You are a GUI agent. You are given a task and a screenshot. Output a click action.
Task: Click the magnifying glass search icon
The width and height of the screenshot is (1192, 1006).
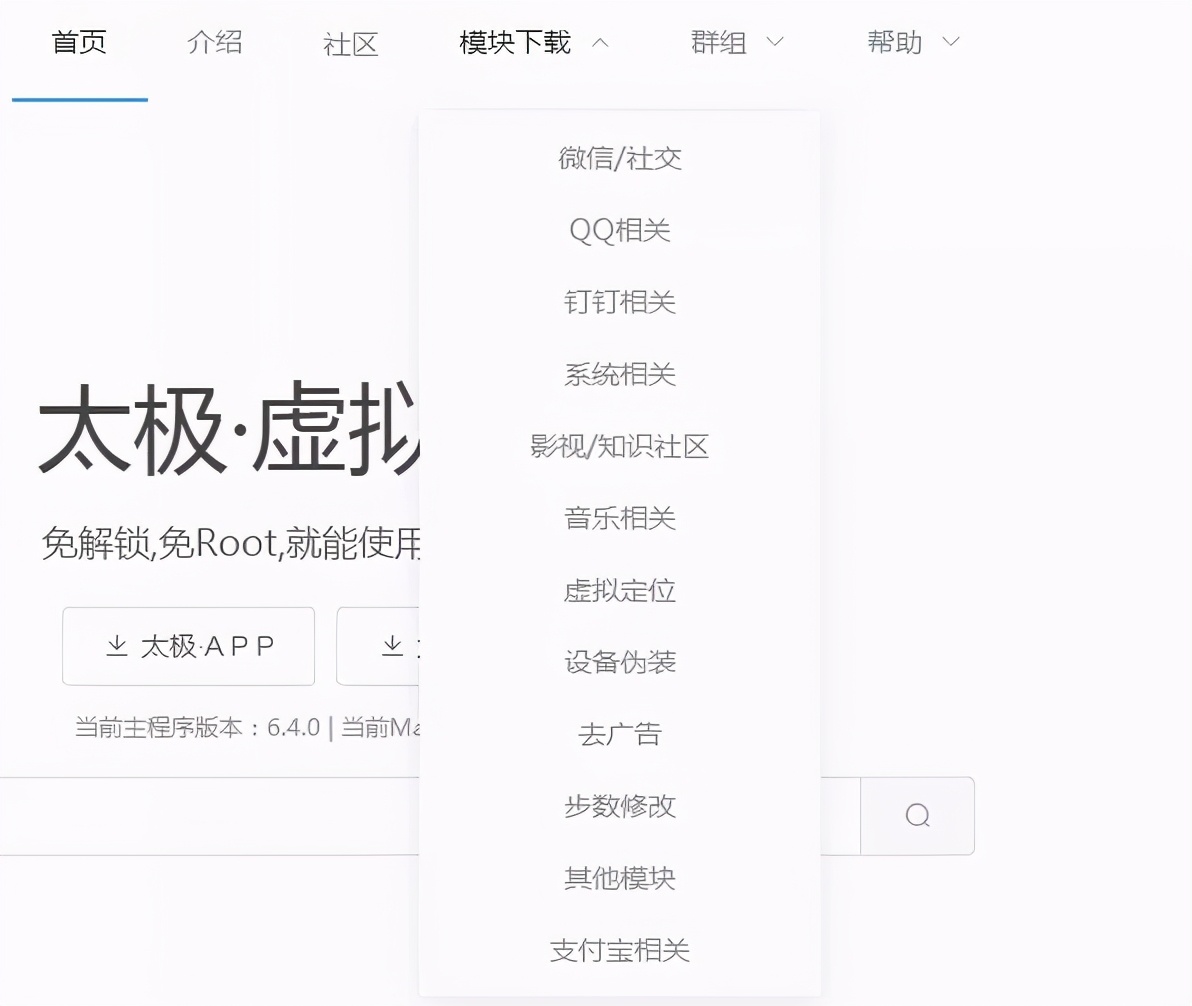pos(916,815)
